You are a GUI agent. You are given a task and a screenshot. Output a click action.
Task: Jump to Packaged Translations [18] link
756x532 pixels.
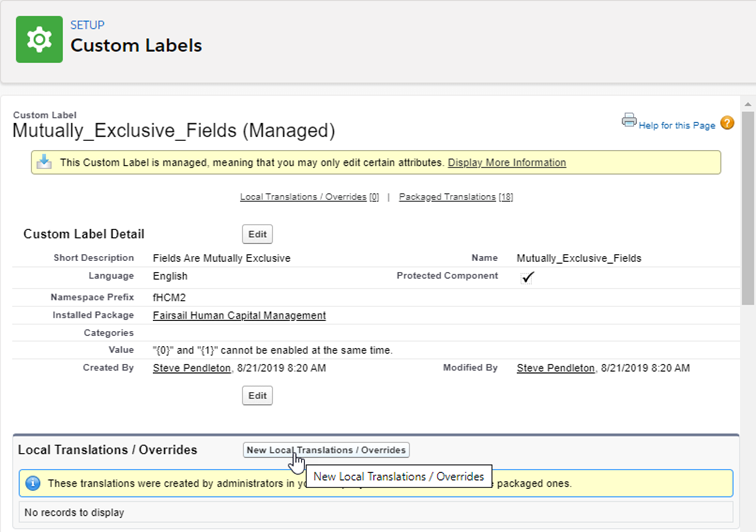(x=455, y=197)
